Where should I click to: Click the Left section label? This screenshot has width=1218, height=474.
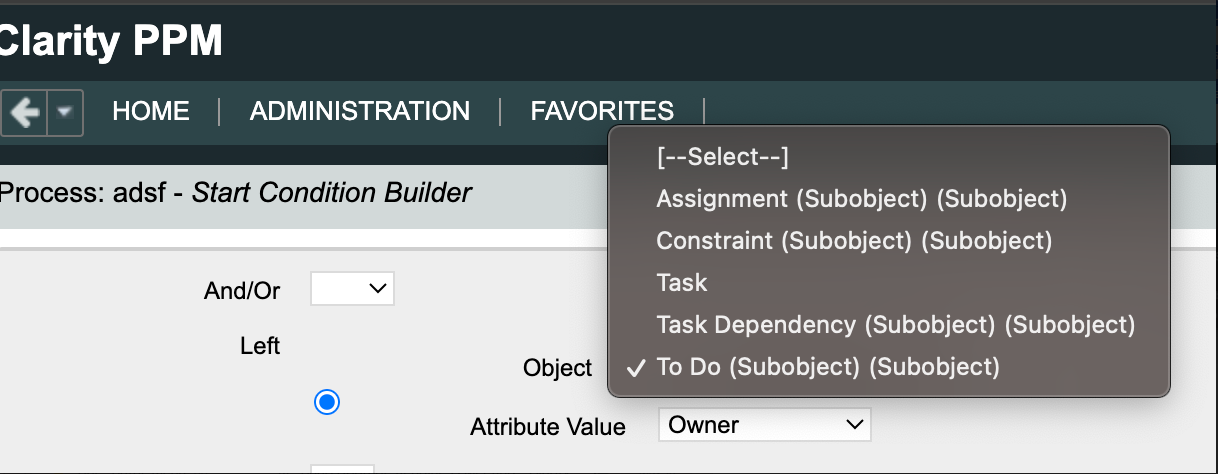260,346
